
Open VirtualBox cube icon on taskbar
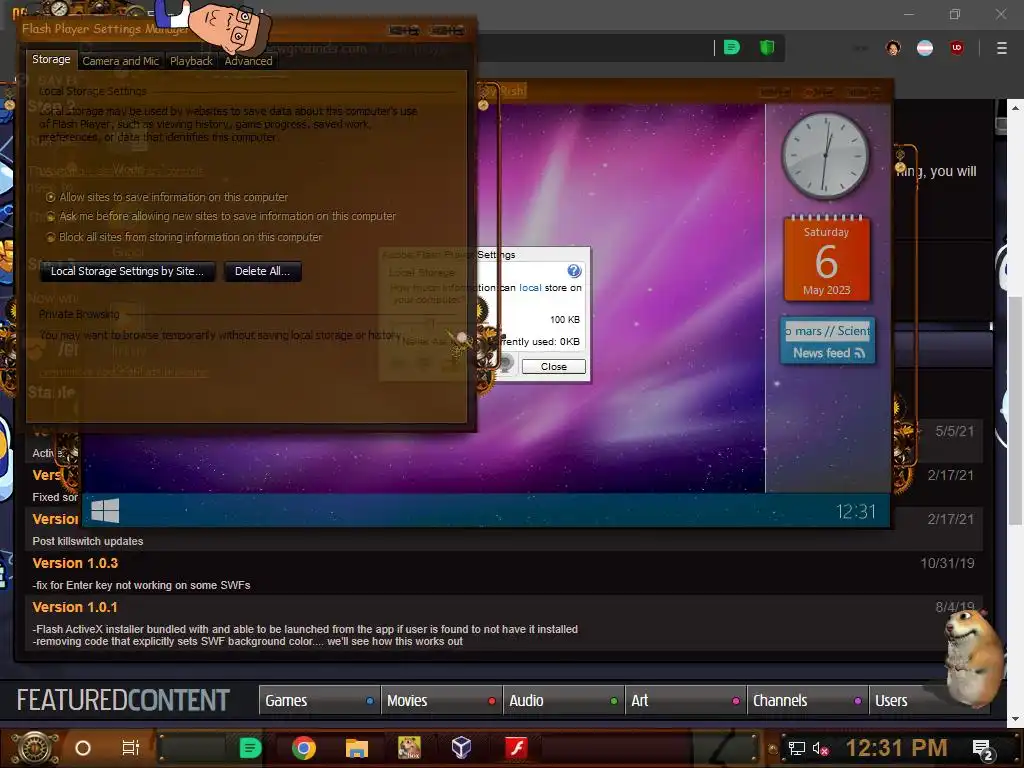[462, 748]
